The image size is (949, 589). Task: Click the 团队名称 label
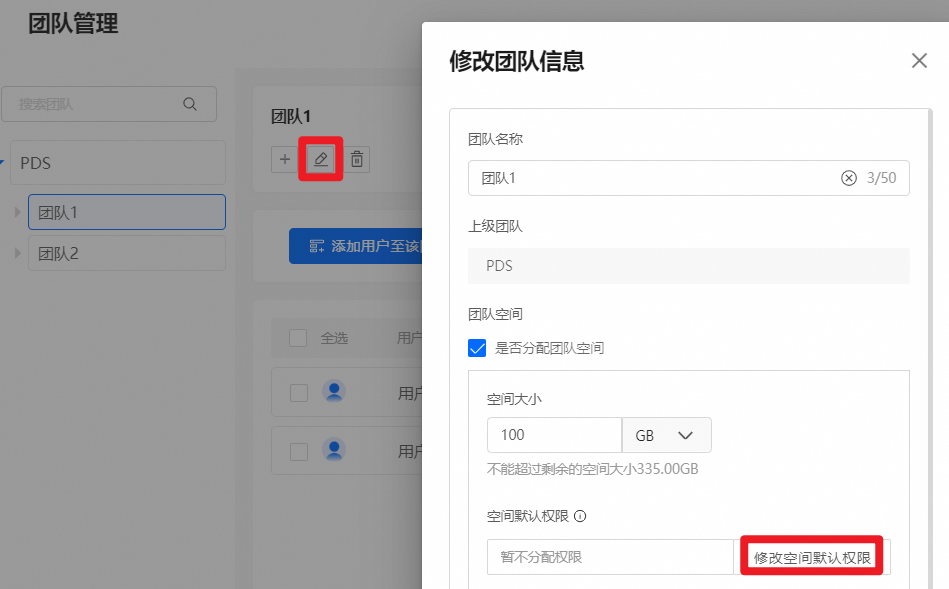[495, 139]
